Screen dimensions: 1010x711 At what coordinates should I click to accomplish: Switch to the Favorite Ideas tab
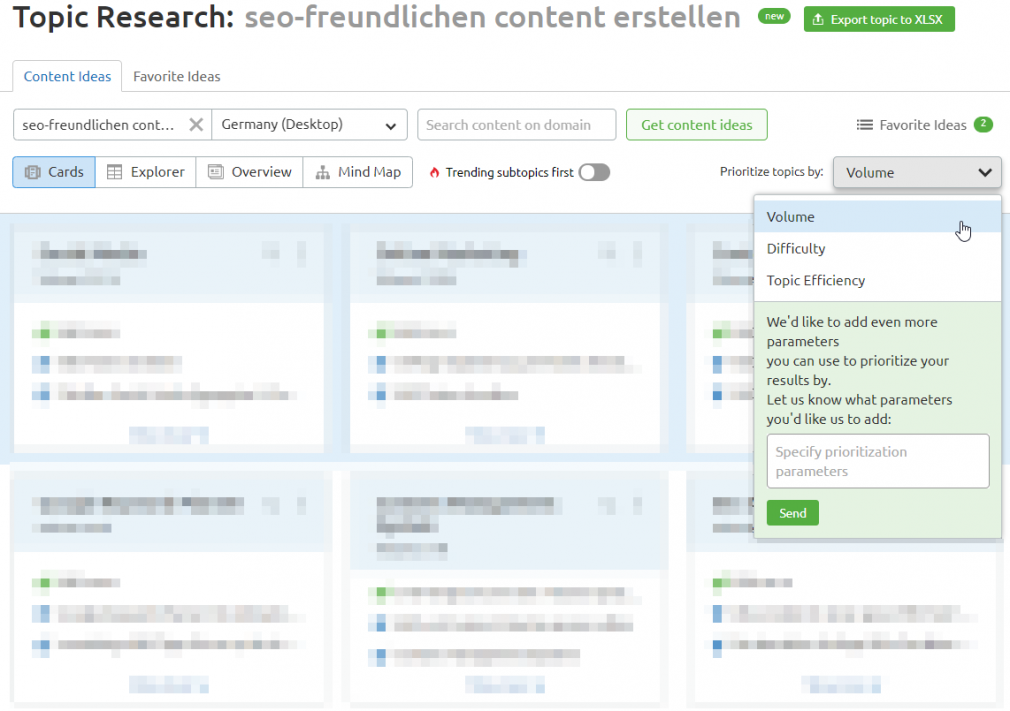pyautogui.click(x=176, y=76)
